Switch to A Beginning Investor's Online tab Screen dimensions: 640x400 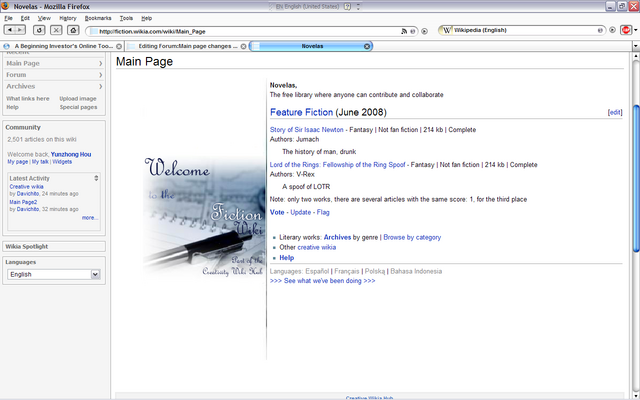coord(62,46)
